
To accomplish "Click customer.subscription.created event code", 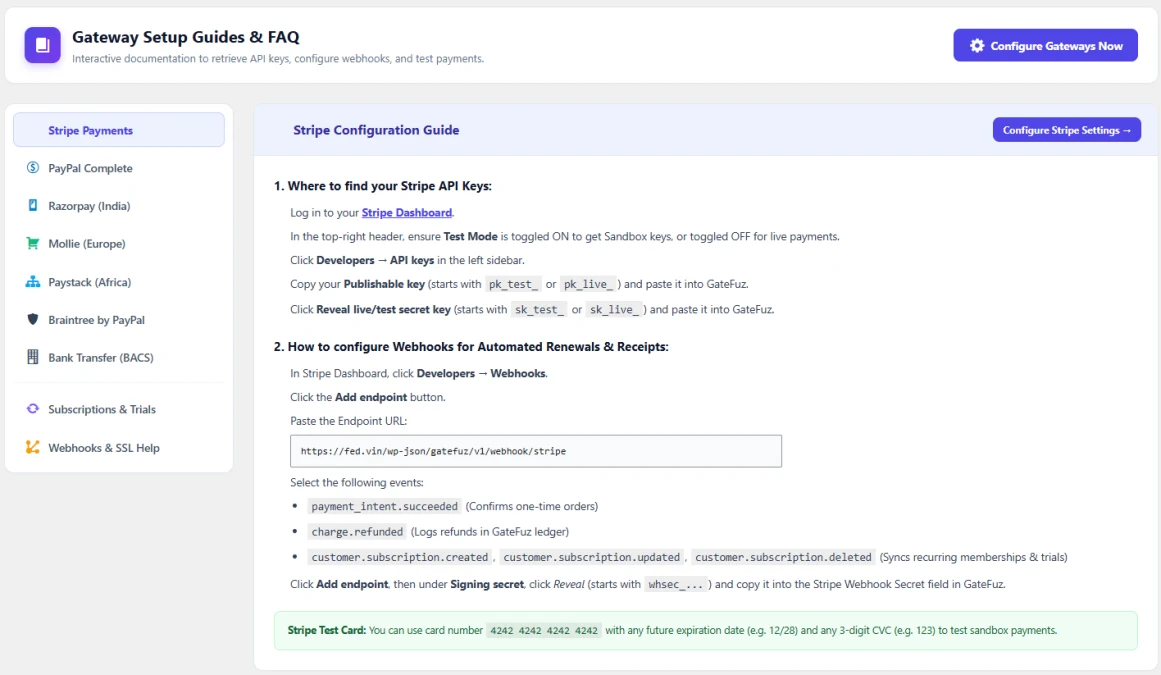I will pos(400,557).
